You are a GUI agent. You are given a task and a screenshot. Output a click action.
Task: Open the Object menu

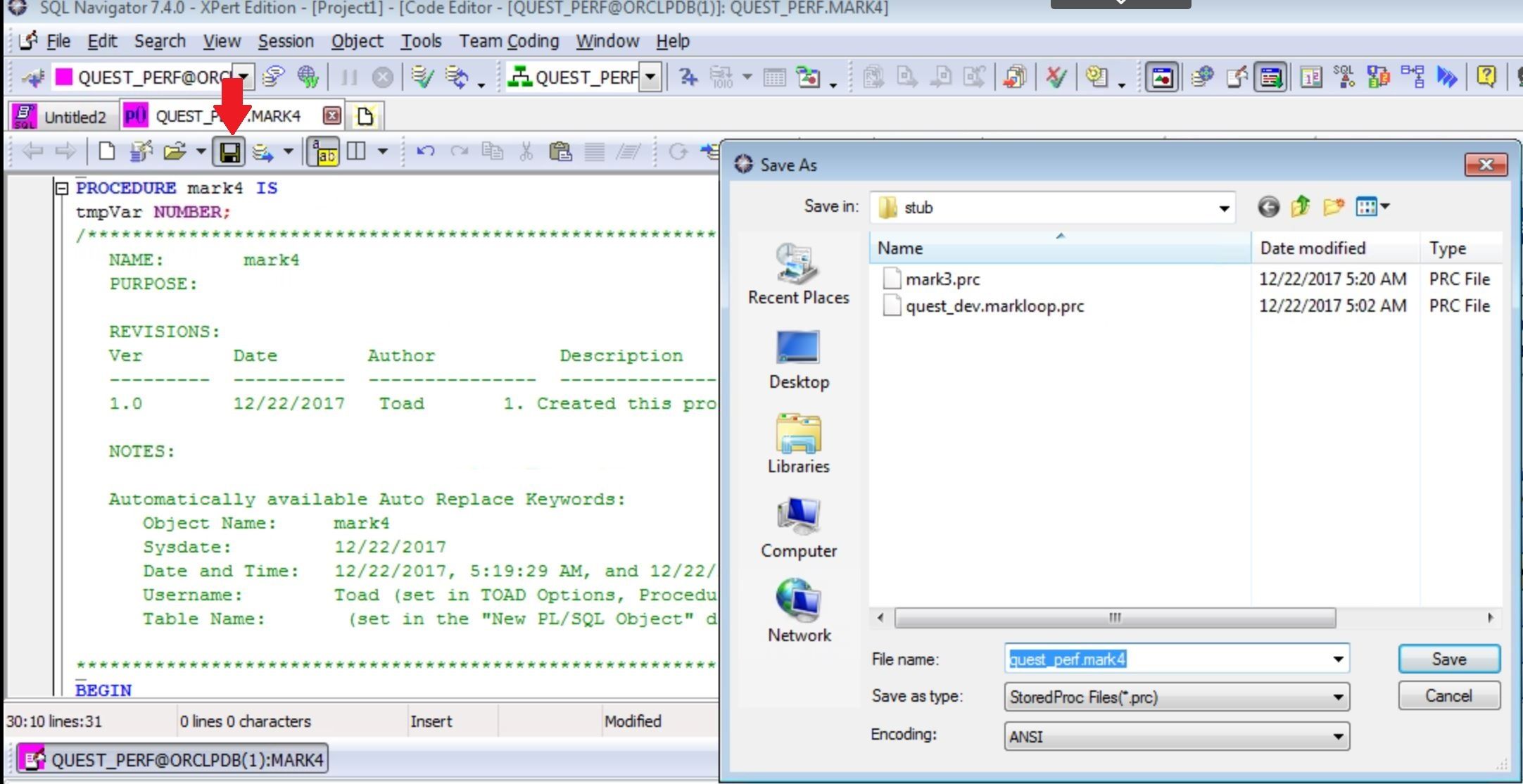coord(357,41)
